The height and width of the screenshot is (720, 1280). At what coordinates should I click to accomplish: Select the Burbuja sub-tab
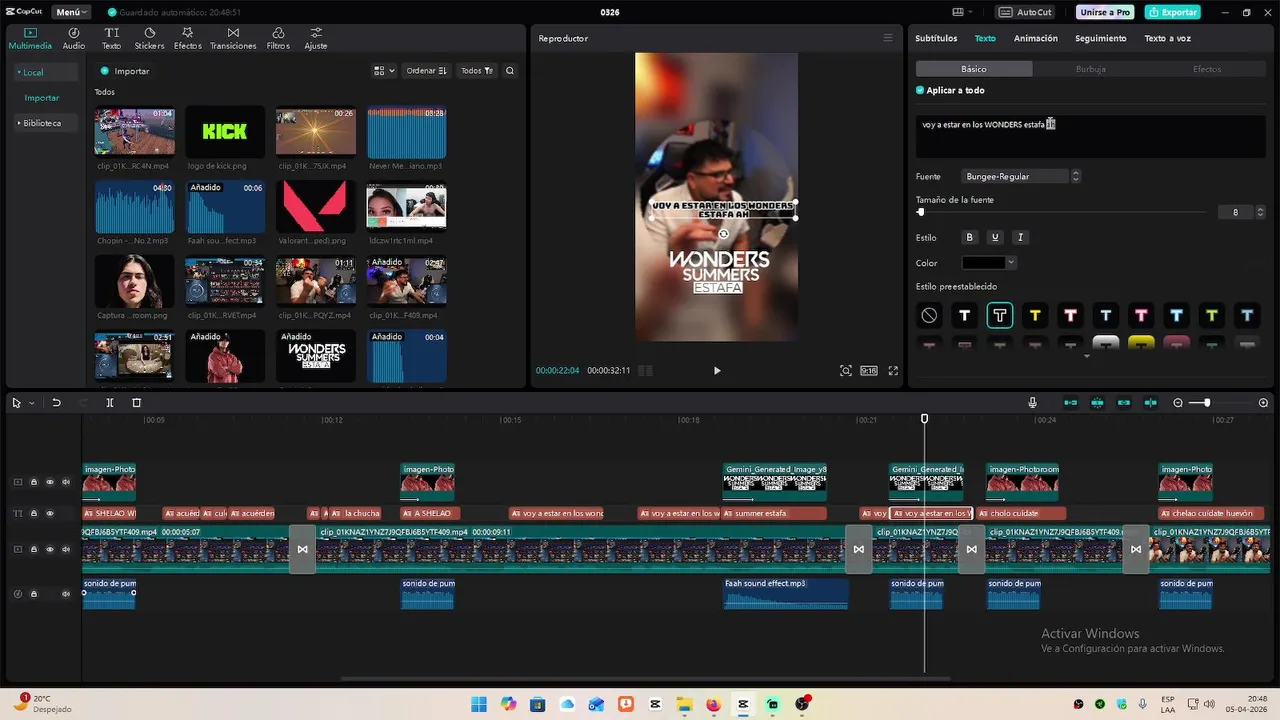click(x=1091, y=69)
